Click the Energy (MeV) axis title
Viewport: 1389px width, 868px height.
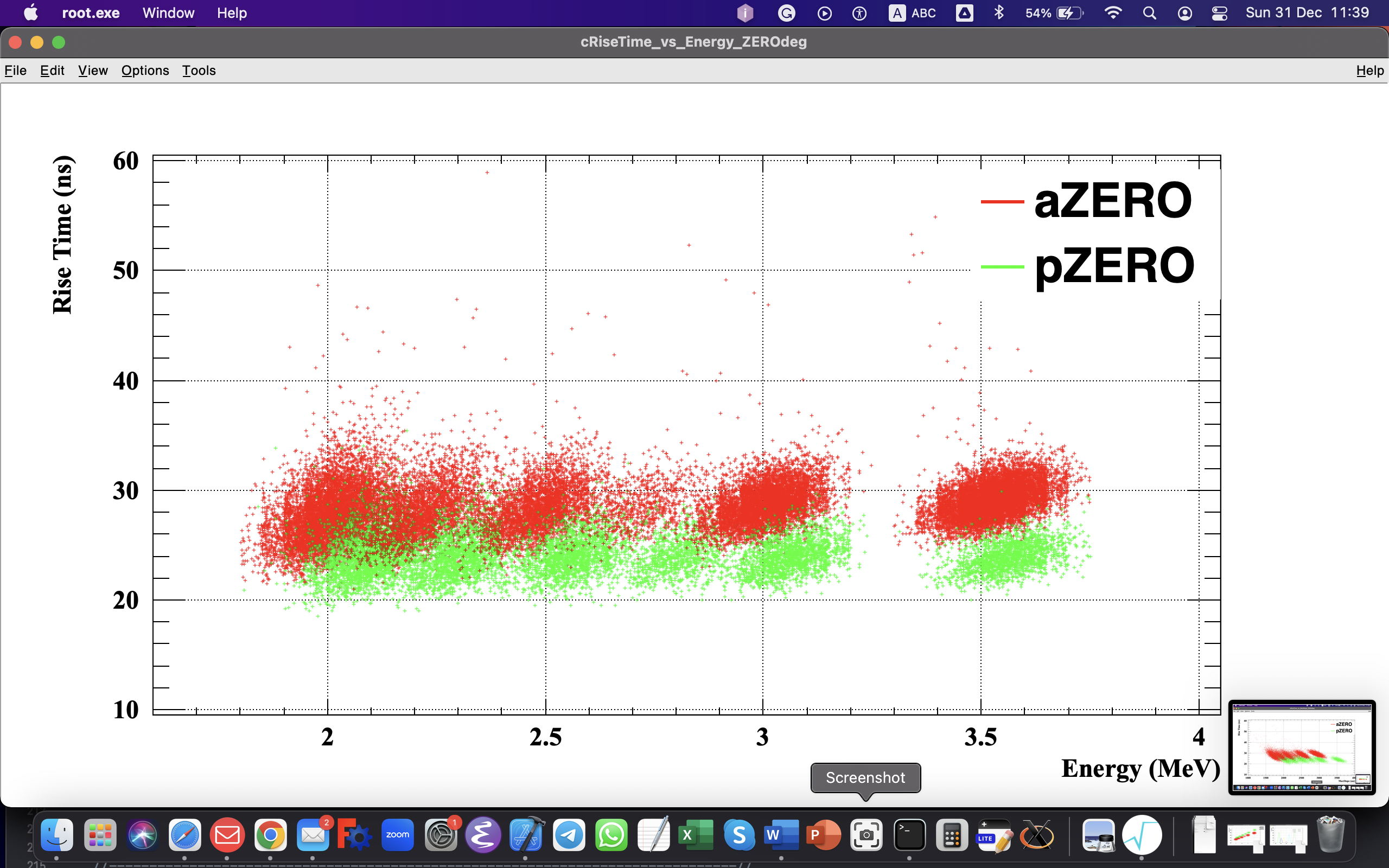pos(1140,769)
